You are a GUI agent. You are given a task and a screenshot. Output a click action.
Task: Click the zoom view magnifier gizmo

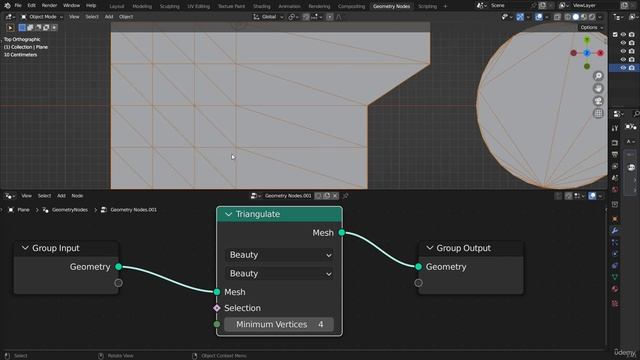click(598, 76)
